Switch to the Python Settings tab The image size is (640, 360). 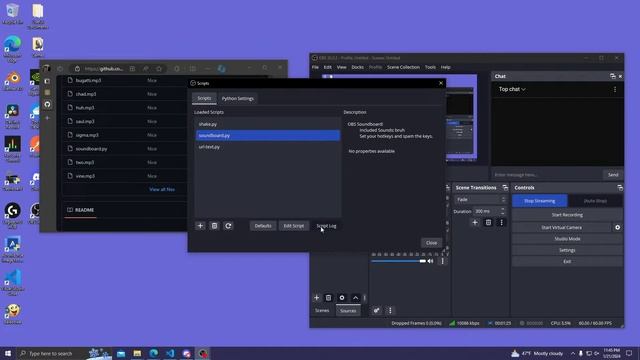click(238, 98)
